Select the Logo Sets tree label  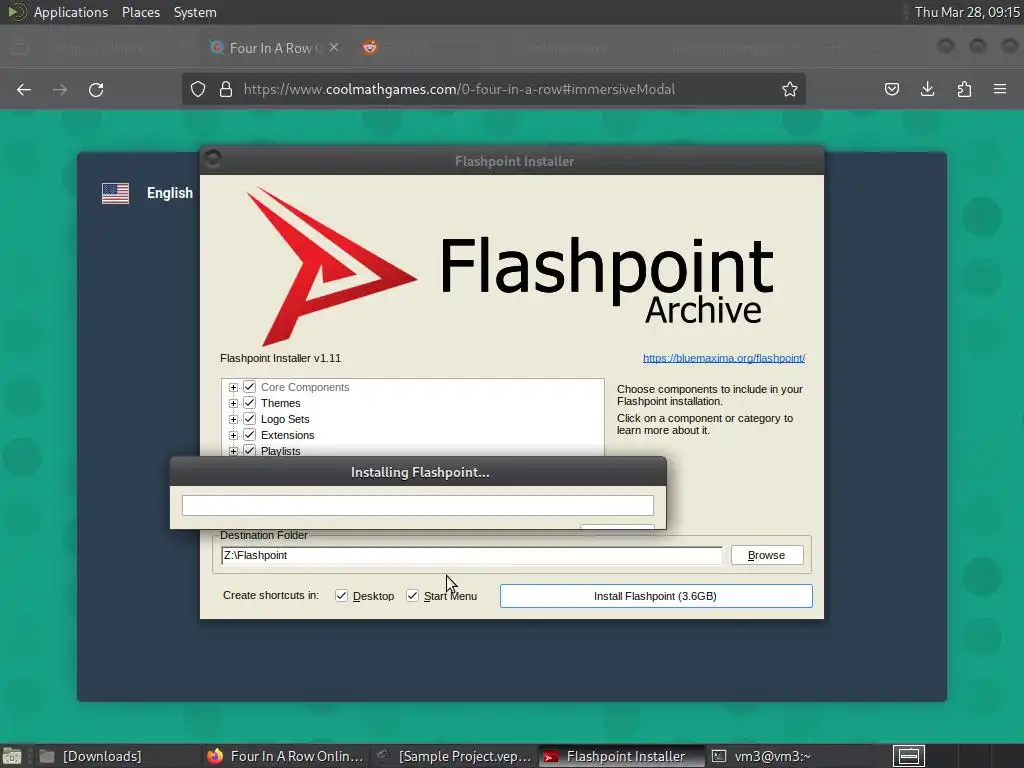tap(285, 419)
